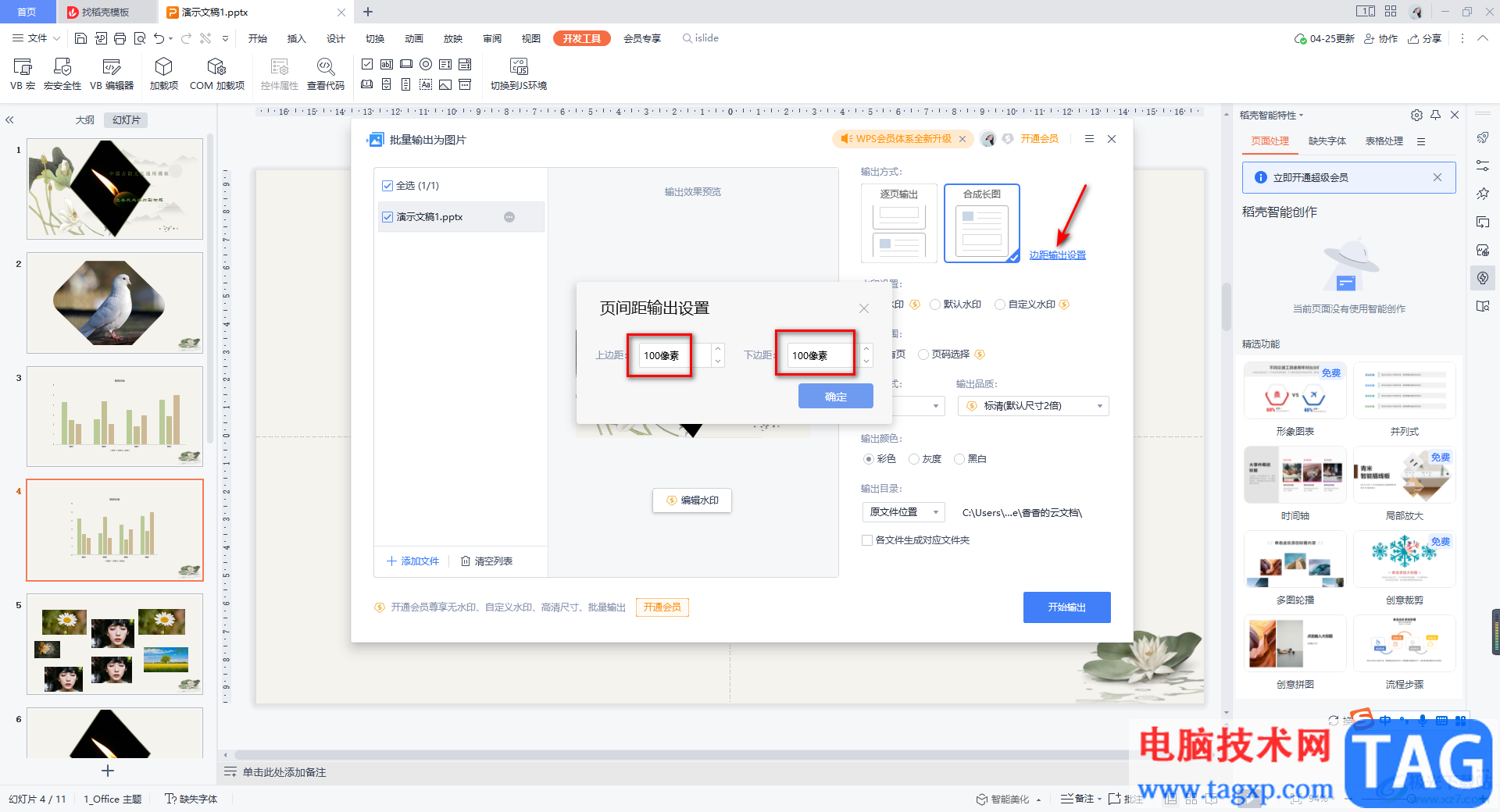Image resolution: width=1500 pixels, height=812 pixels.
Task: Expand the quick access toolbar dropdown
Action: [225, 38]
